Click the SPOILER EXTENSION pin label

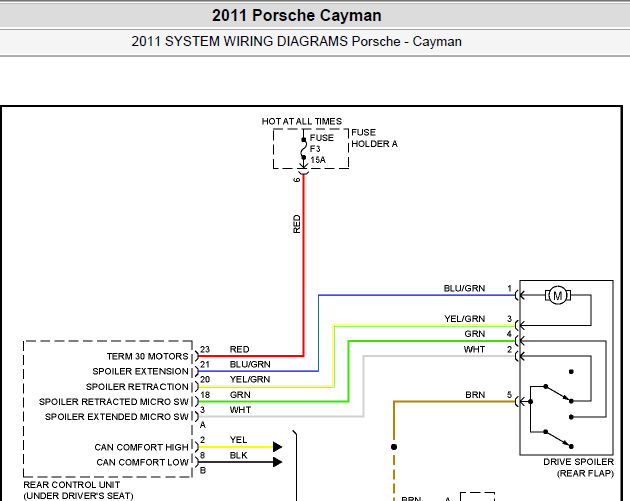(x=140, y=371)
